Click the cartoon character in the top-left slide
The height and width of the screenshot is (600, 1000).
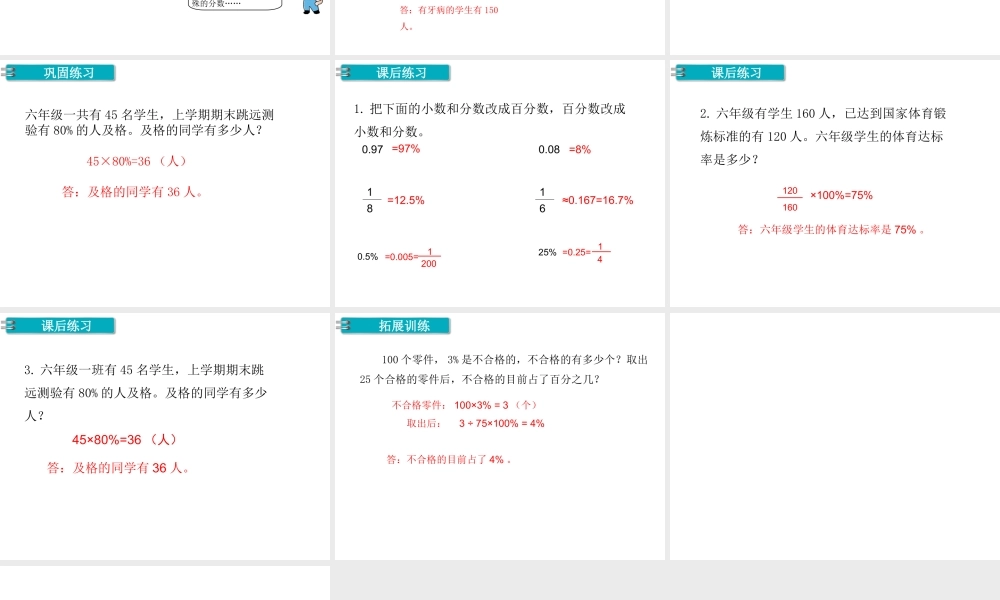coord(311,7)
